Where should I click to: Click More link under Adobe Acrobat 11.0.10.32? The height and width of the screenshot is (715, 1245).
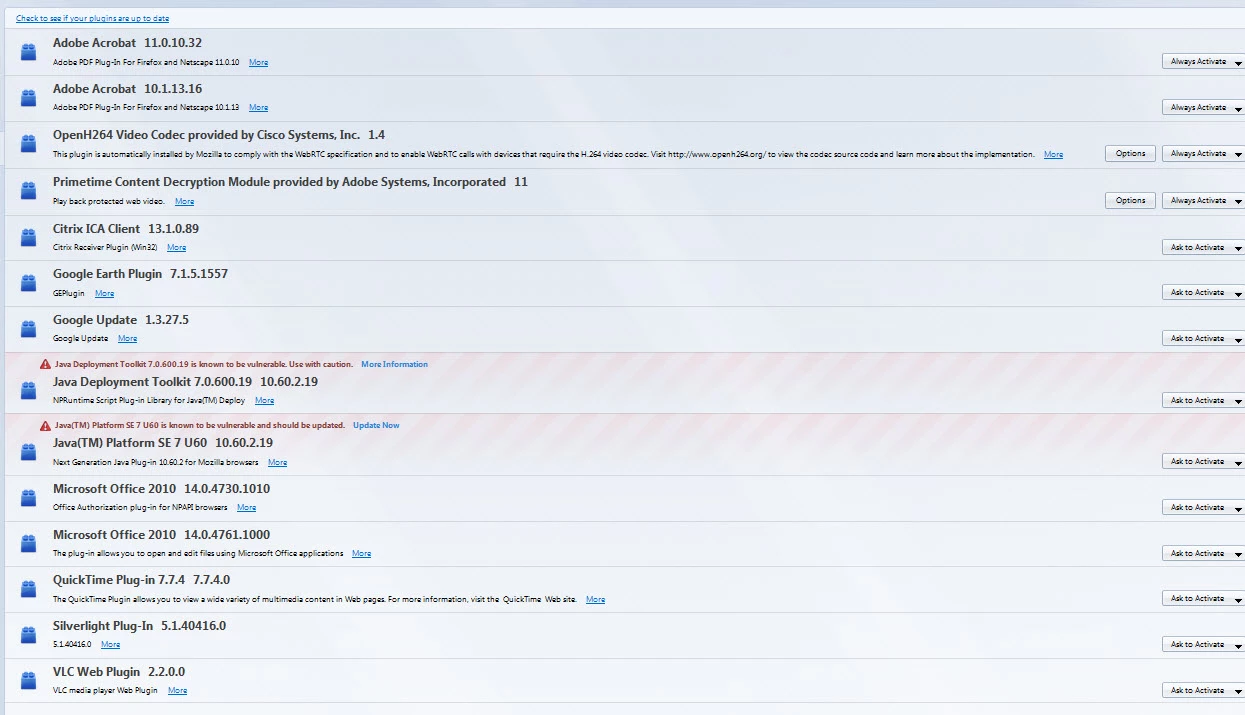pos(258,62)
